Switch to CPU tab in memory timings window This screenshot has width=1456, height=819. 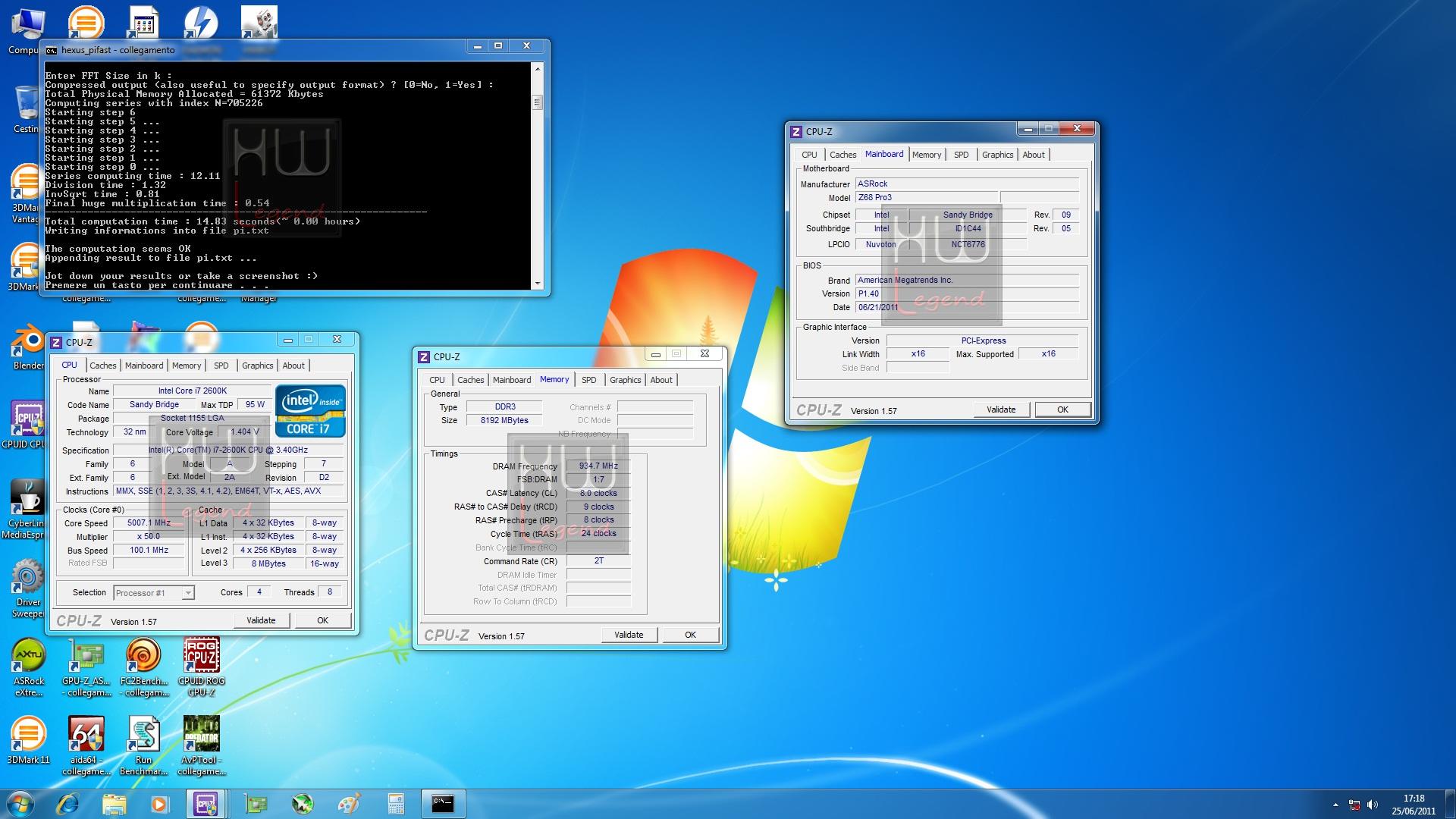point(437,380)
